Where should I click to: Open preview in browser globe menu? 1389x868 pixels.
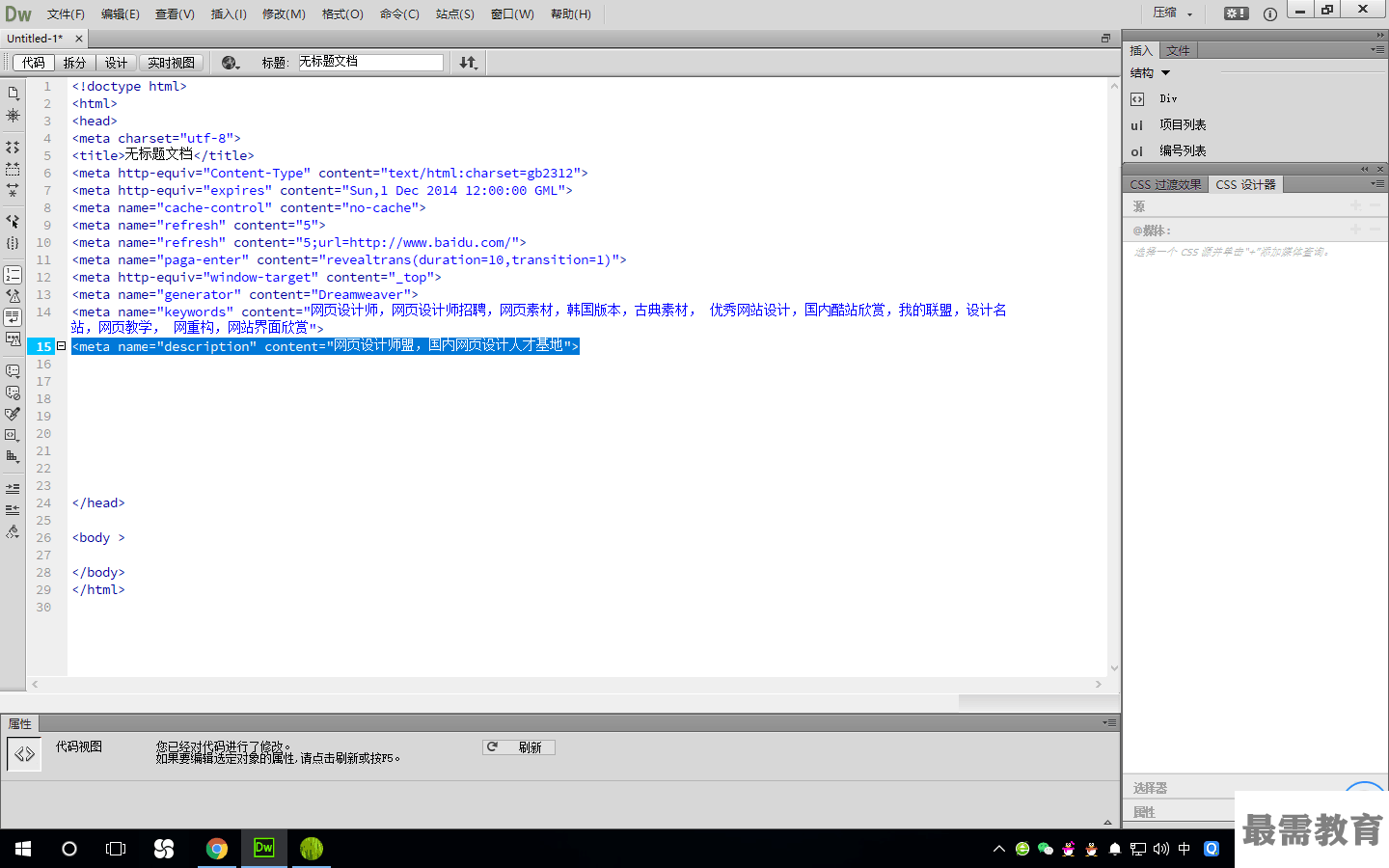pos(231,63)
